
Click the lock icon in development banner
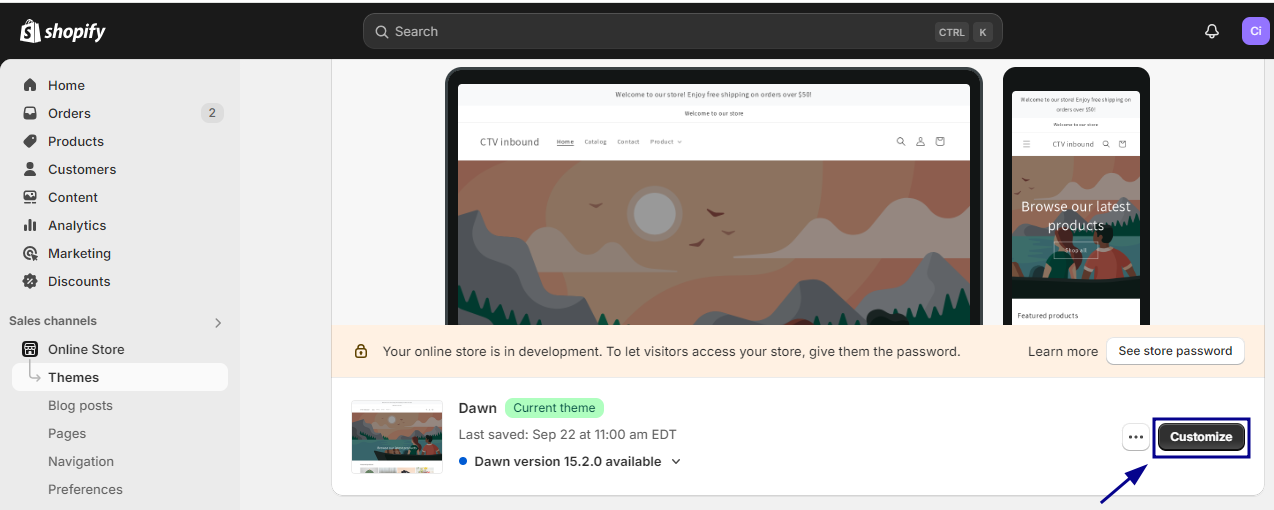coord(361,351)
